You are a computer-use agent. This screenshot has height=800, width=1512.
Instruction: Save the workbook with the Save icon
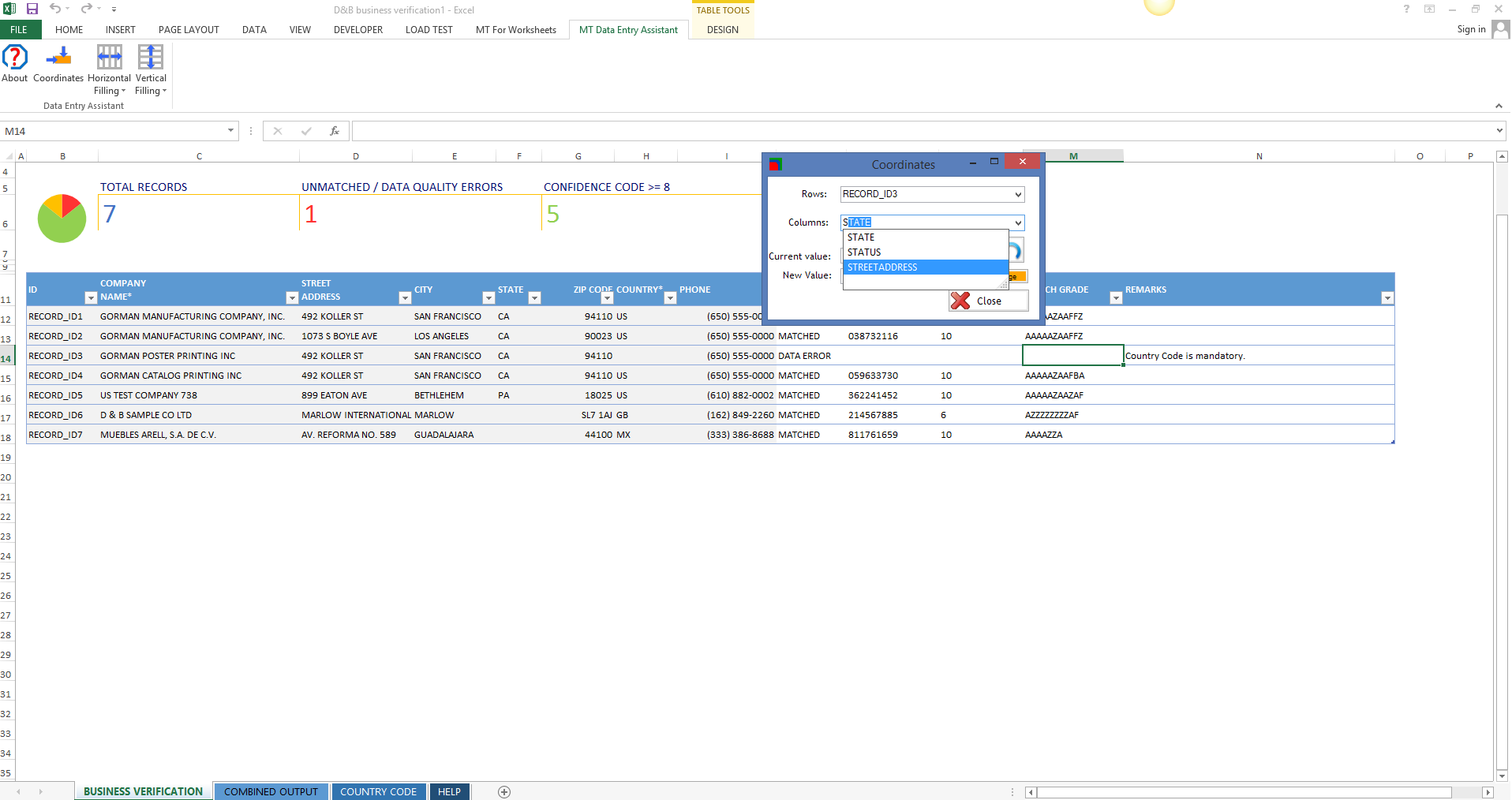(32, 9)
